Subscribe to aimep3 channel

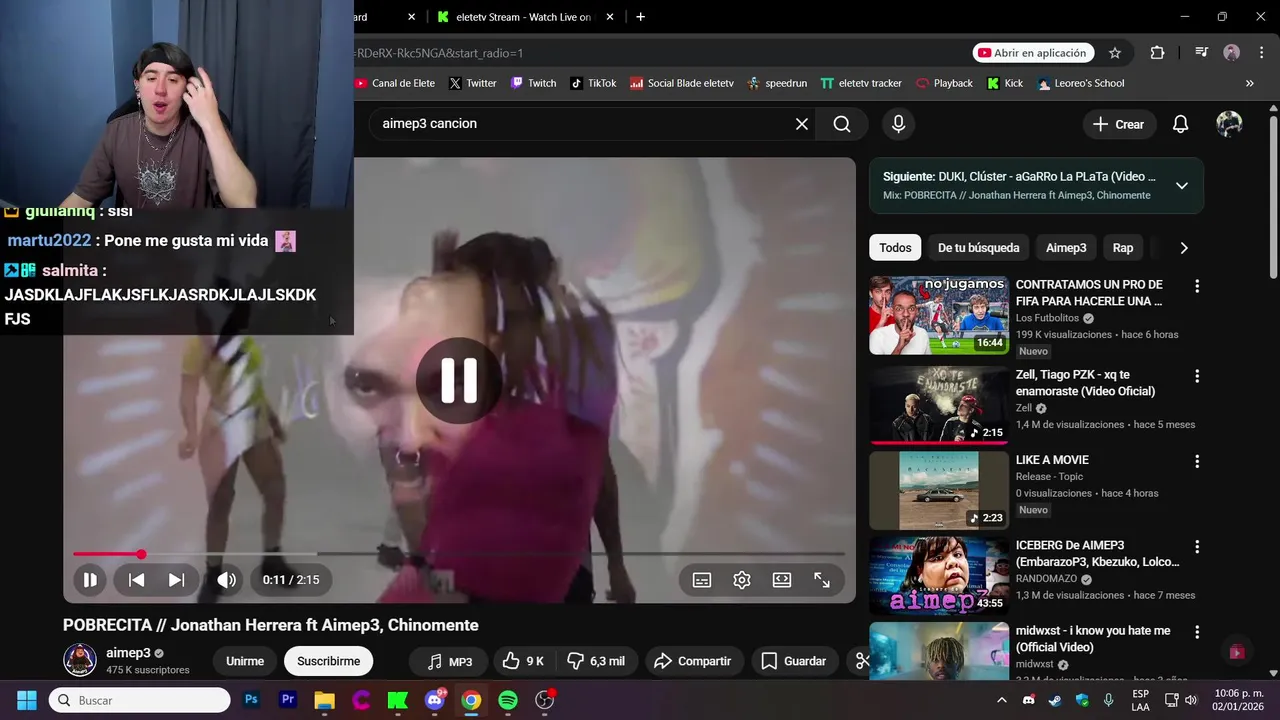coord(328,661)
